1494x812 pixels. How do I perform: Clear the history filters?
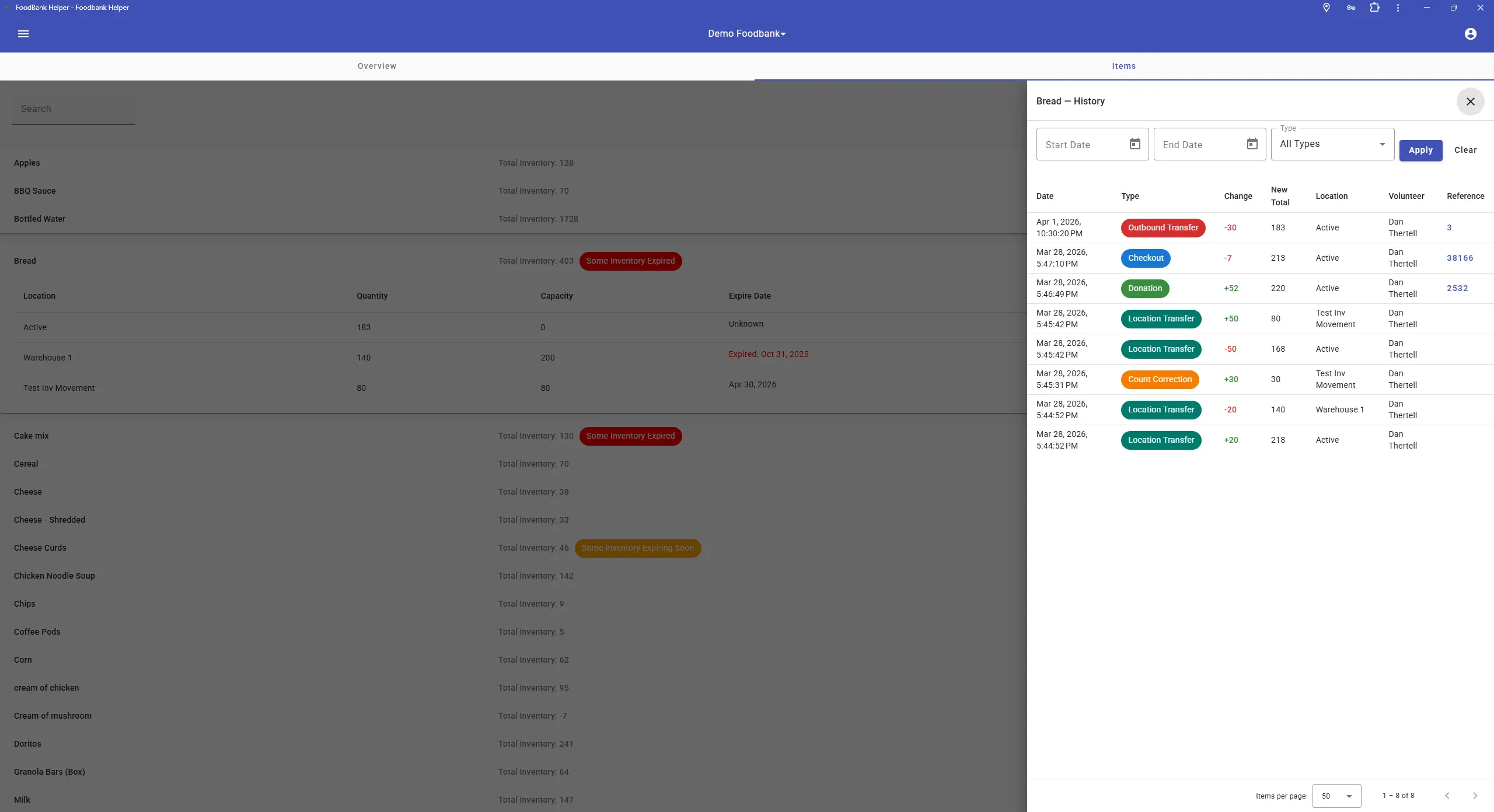coord(1465,150)
